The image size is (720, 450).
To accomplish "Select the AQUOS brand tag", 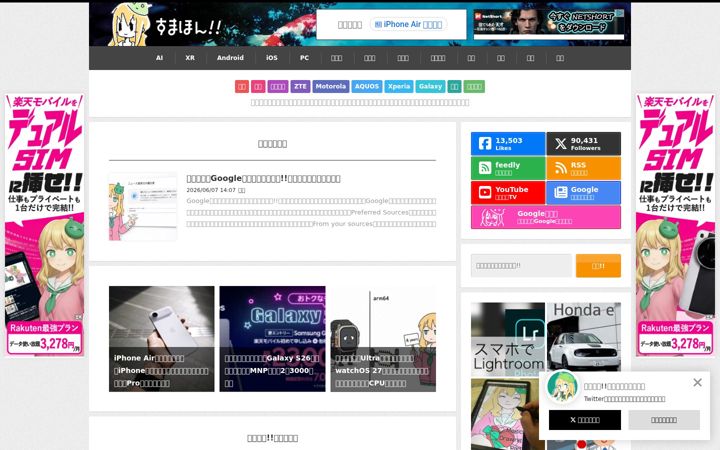I will (366, 86).
